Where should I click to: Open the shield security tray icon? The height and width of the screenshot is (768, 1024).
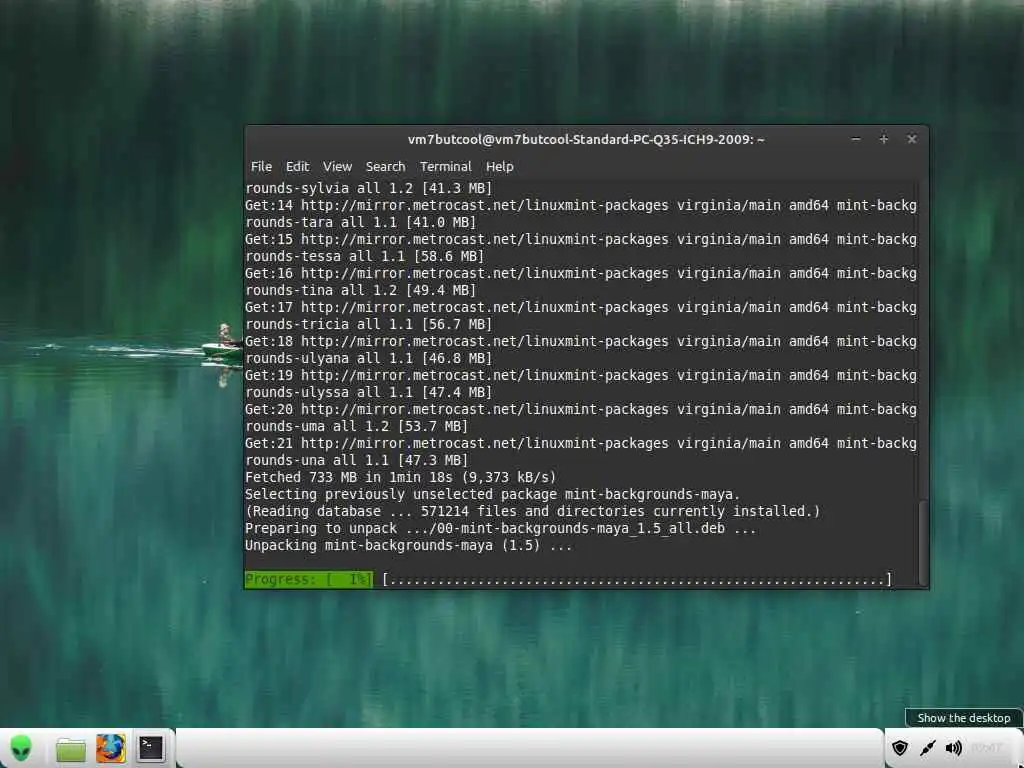(x=899, y=748)
